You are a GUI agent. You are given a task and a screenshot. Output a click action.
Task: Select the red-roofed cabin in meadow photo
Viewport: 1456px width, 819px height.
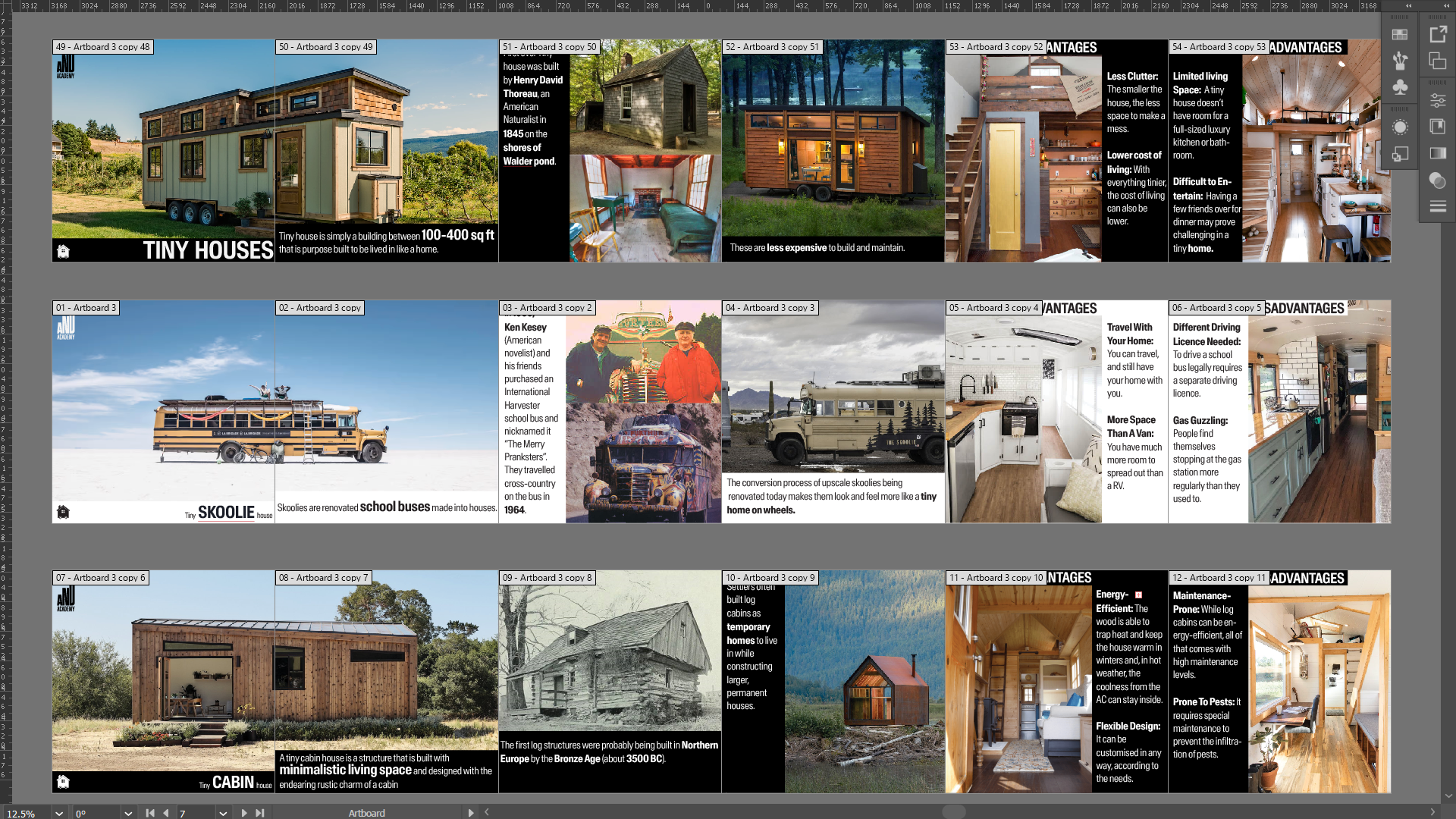(864, 682)
